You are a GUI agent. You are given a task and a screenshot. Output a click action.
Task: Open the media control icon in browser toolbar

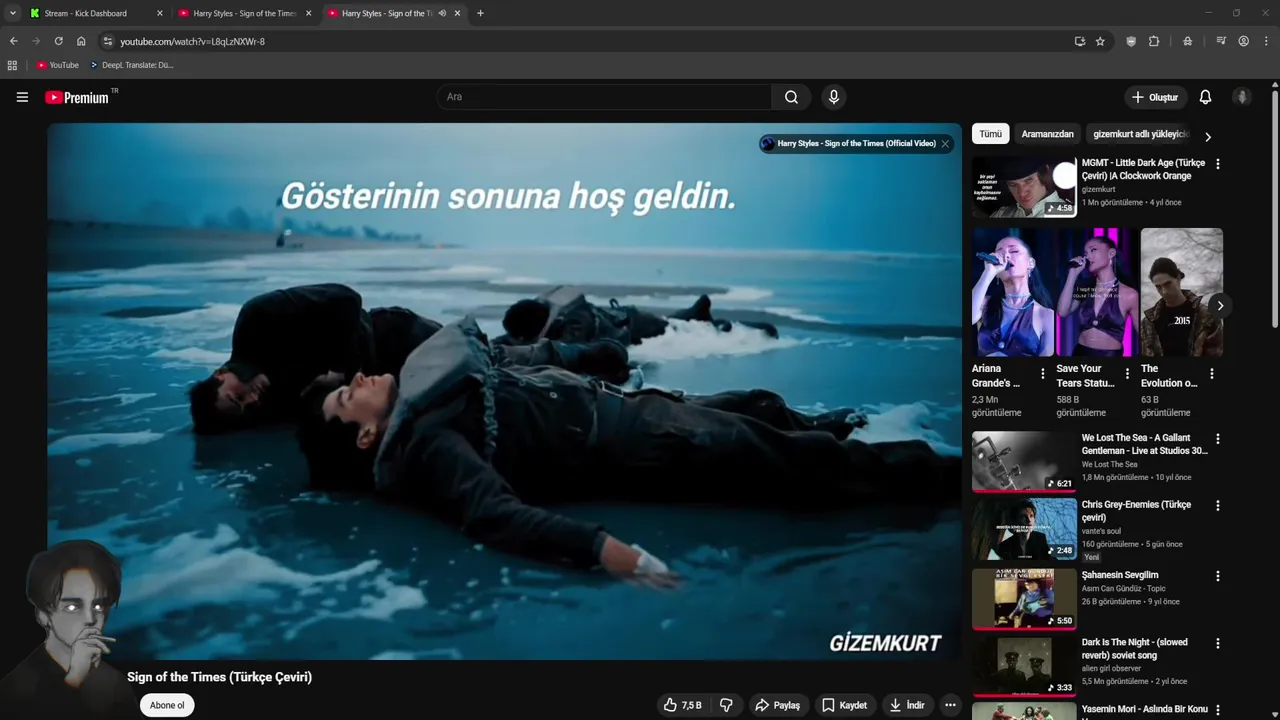click(x=1221, y=41)
